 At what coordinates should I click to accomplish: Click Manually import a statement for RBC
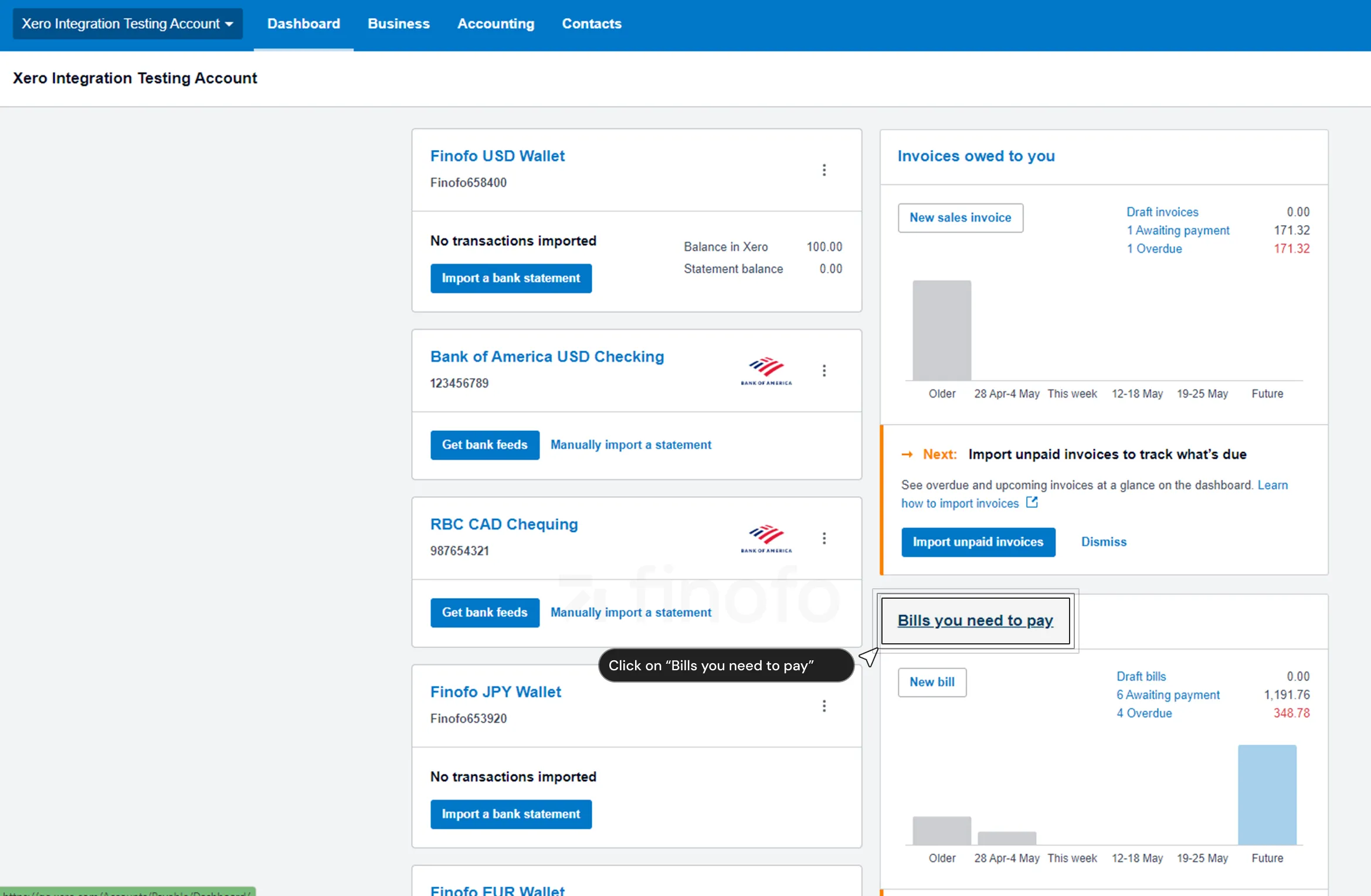(x=630, y=612)
